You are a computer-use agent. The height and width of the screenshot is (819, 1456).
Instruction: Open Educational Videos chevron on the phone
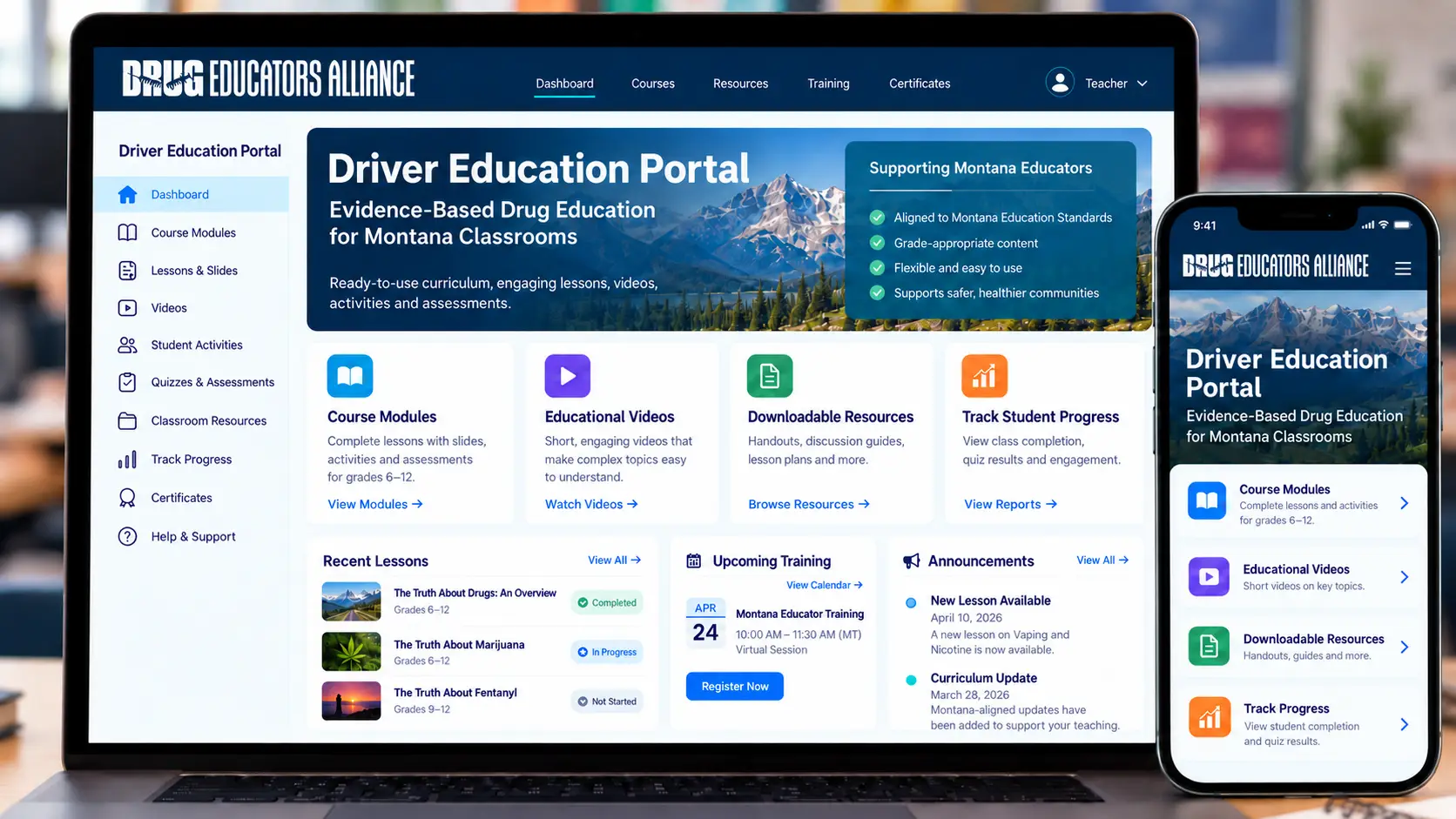(x=1404, y=577)
